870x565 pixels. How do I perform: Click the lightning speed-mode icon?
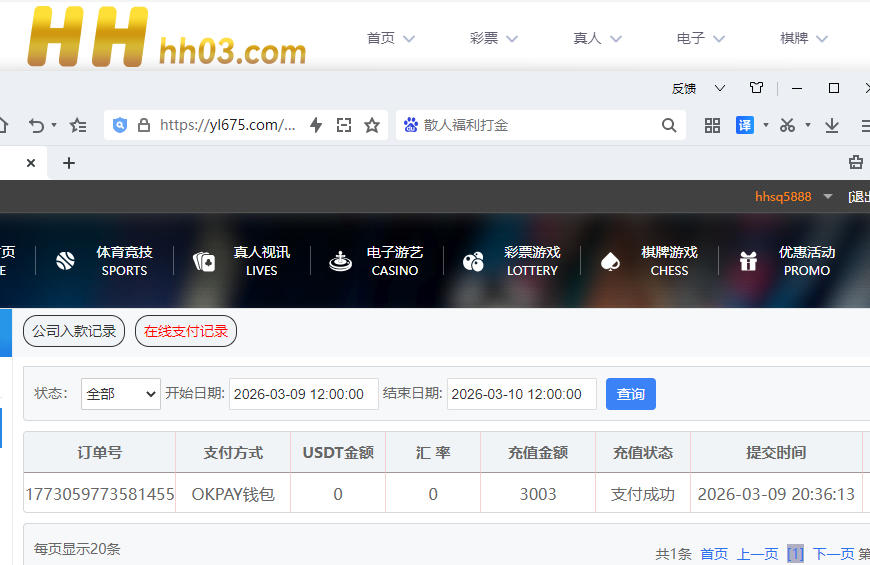click(316, 125)
